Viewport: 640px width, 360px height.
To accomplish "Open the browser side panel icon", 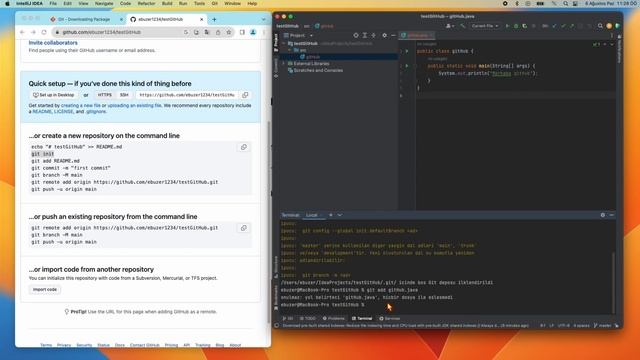I will pos(242,32).
